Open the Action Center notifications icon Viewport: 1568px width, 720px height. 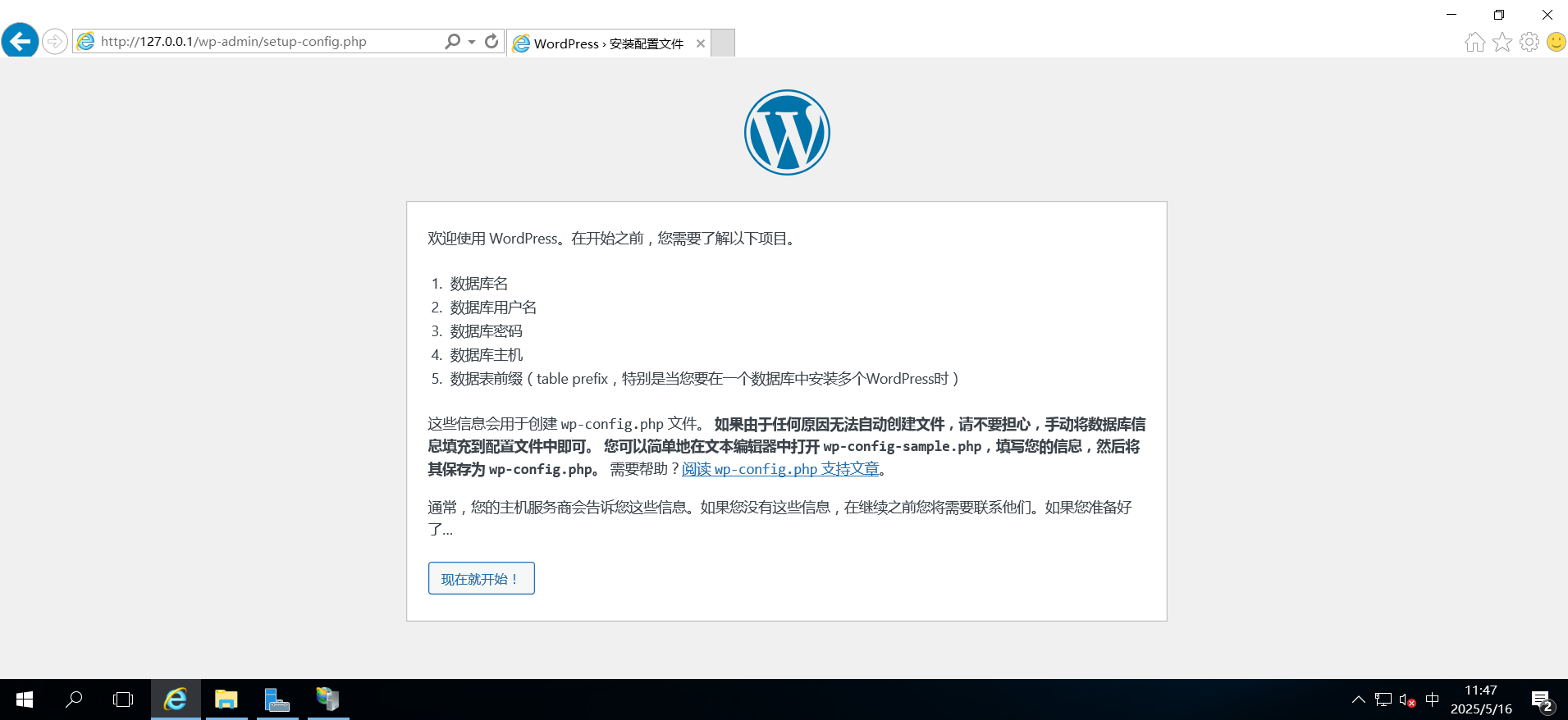[x=1543, y=700]
